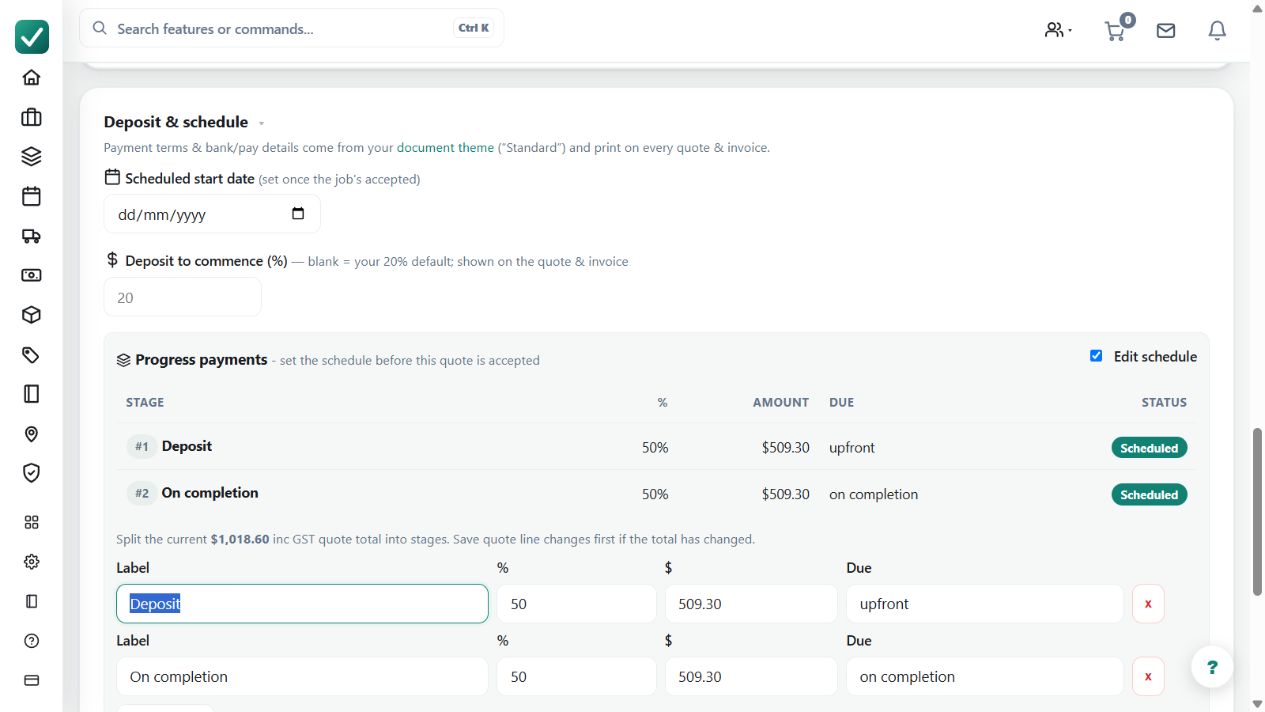Click the Scheduled badge on On completion row
This screenshot has height=712, width=1265.
pos(1149,494)
